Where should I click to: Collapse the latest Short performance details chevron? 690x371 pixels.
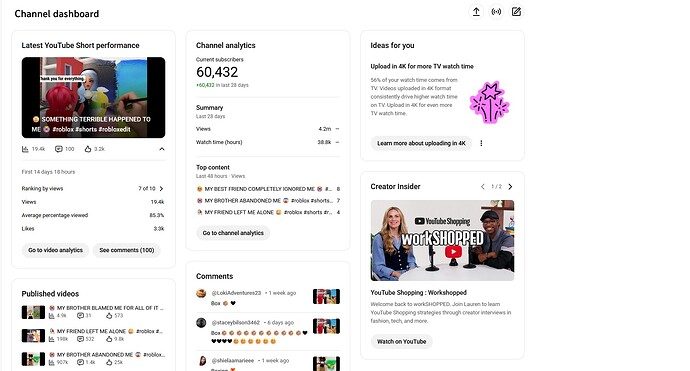coord(161,149)
